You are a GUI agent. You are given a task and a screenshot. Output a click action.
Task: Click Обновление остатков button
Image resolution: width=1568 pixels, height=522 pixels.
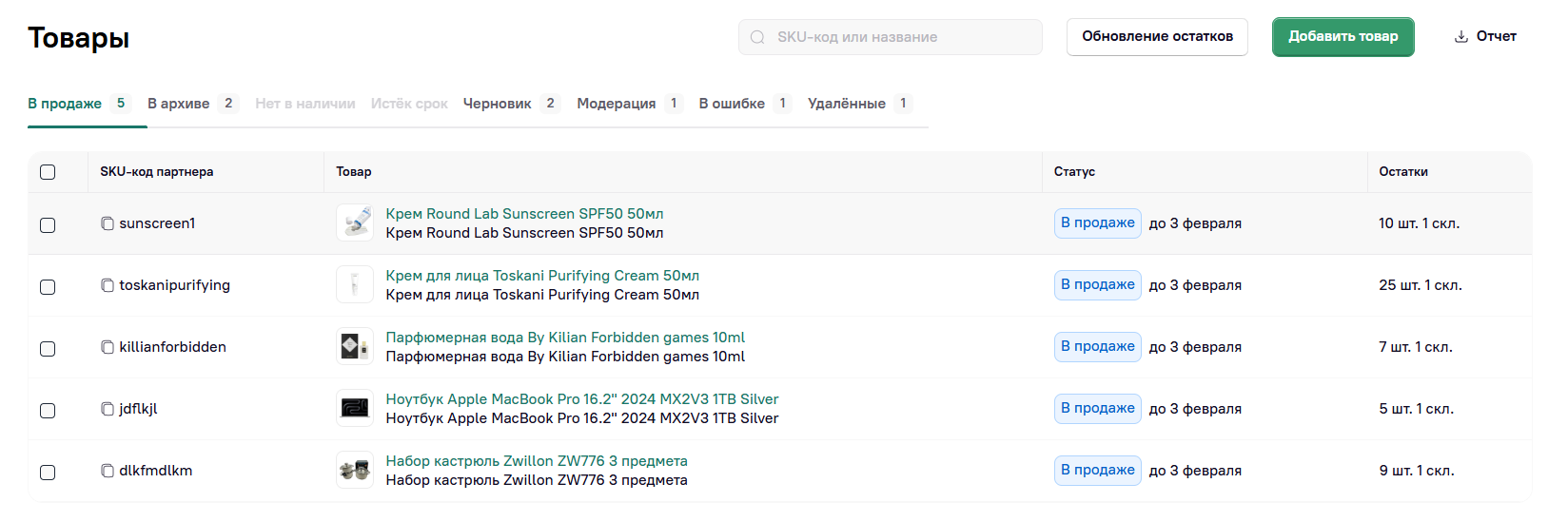coord(1157,37)
